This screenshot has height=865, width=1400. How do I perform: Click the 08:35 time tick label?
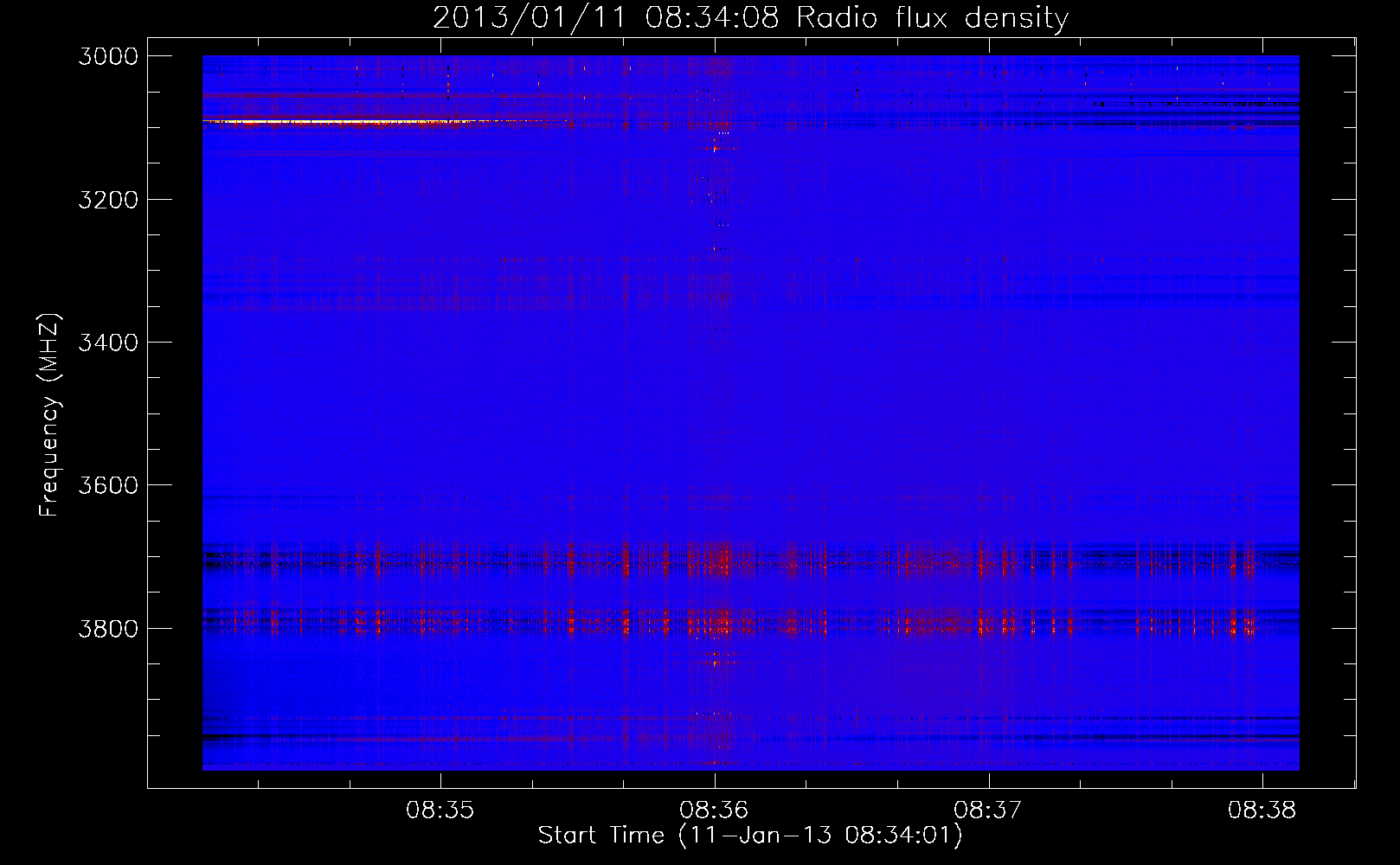(440, 811)
